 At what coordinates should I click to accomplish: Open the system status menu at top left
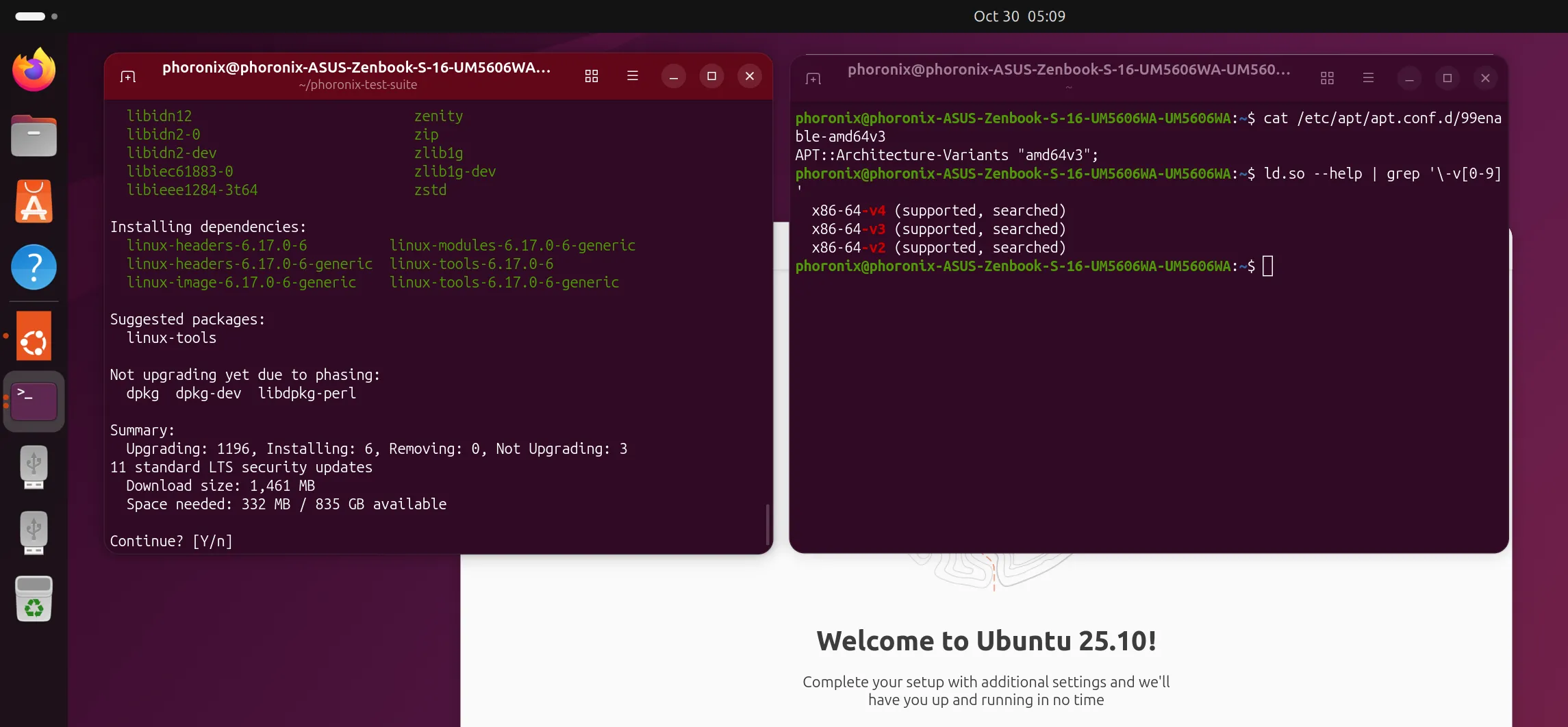point(38,15)
